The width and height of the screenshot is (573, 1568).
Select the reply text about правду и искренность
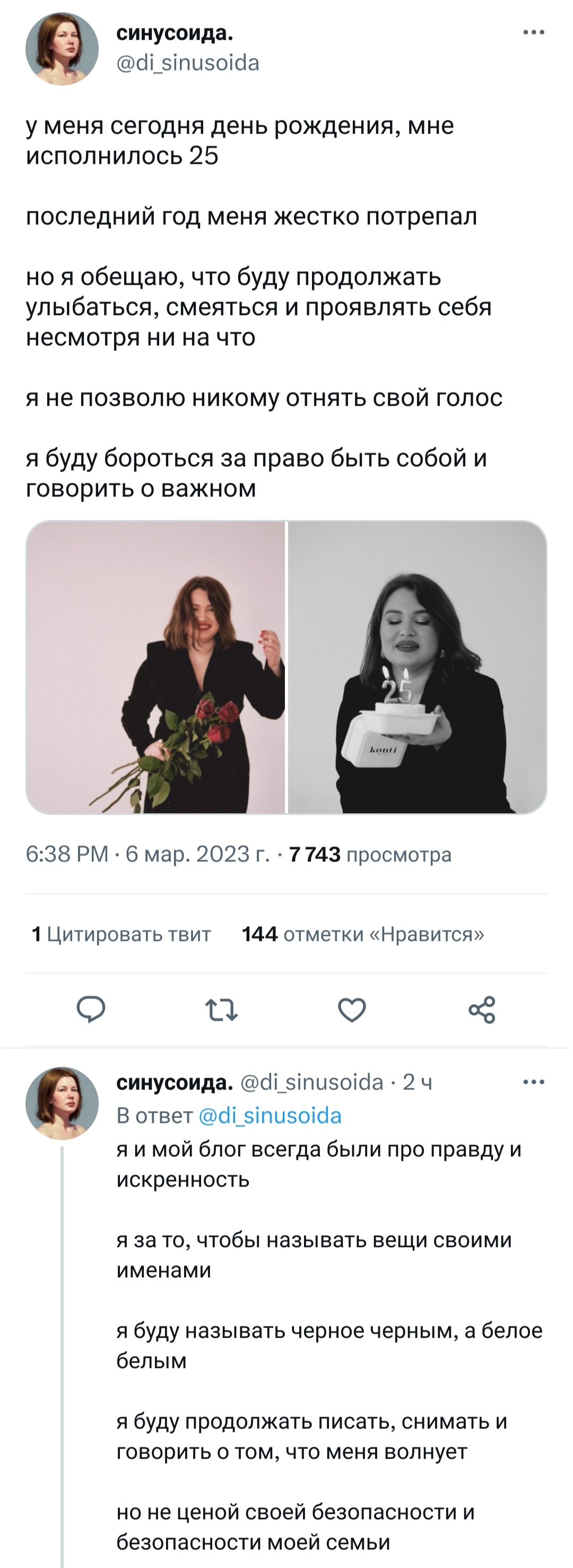coord(319,1164)
